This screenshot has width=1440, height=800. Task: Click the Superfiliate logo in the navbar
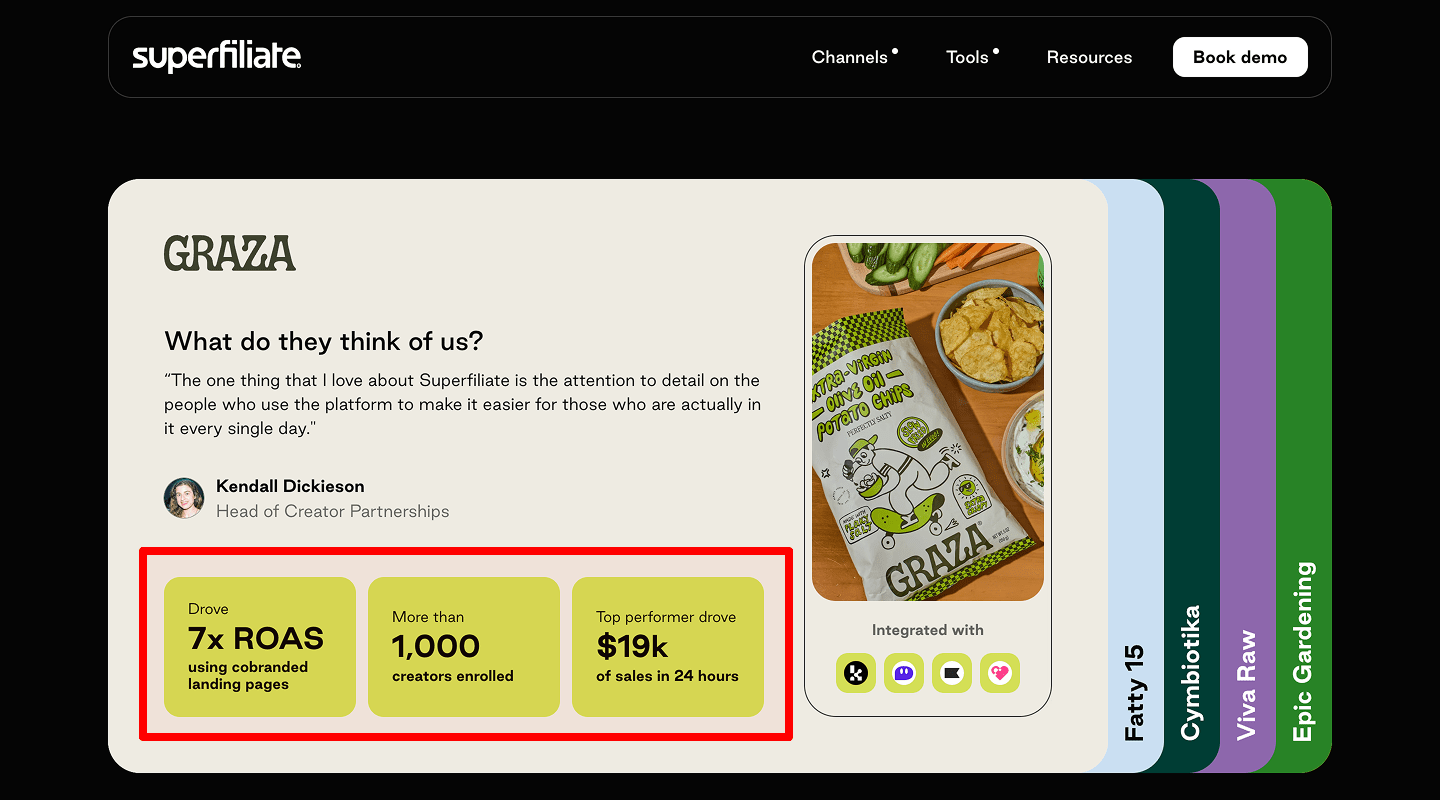click(x=216, y=57)
